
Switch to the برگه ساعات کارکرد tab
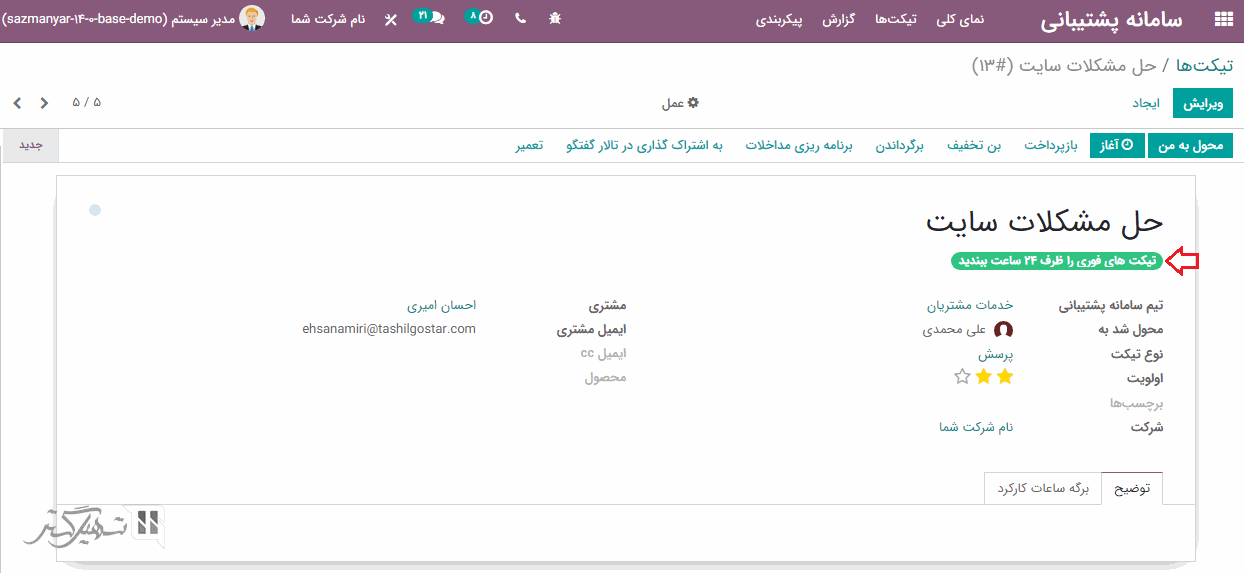click(1042, 488)
